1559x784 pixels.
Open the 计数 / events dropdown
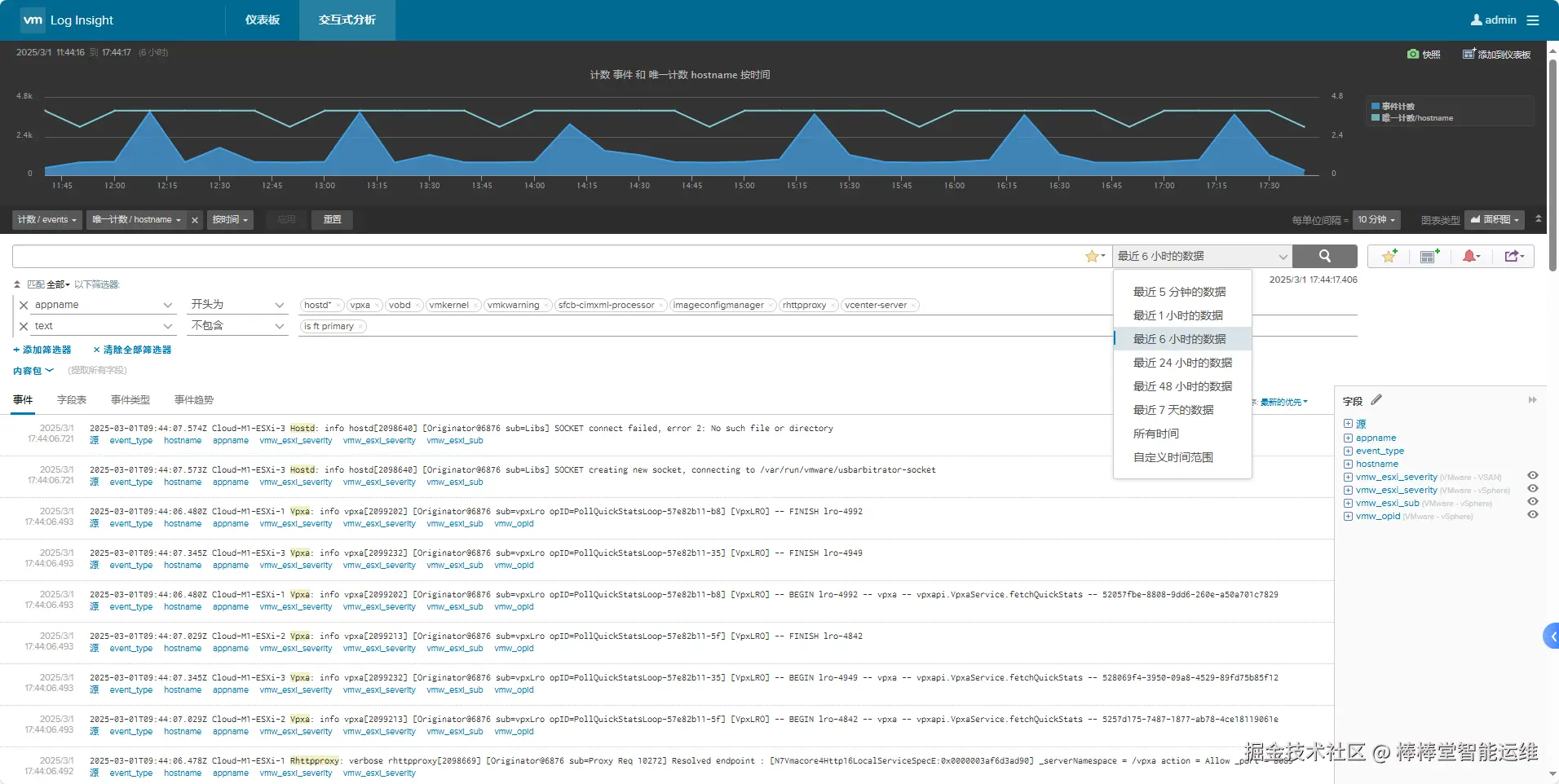(47, 220)
